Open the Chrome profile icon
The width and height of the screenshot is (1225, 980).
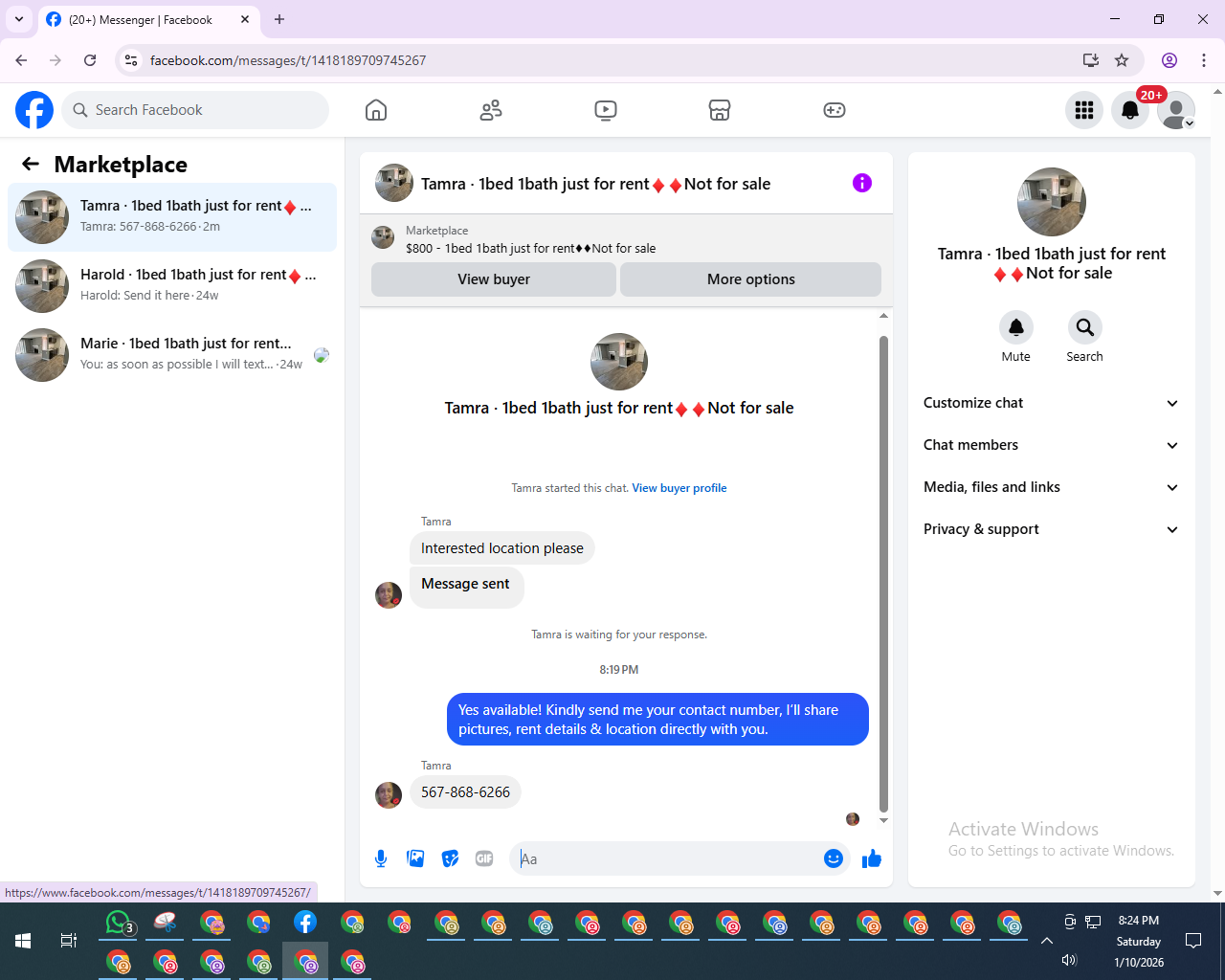(x=1169, y=60)
